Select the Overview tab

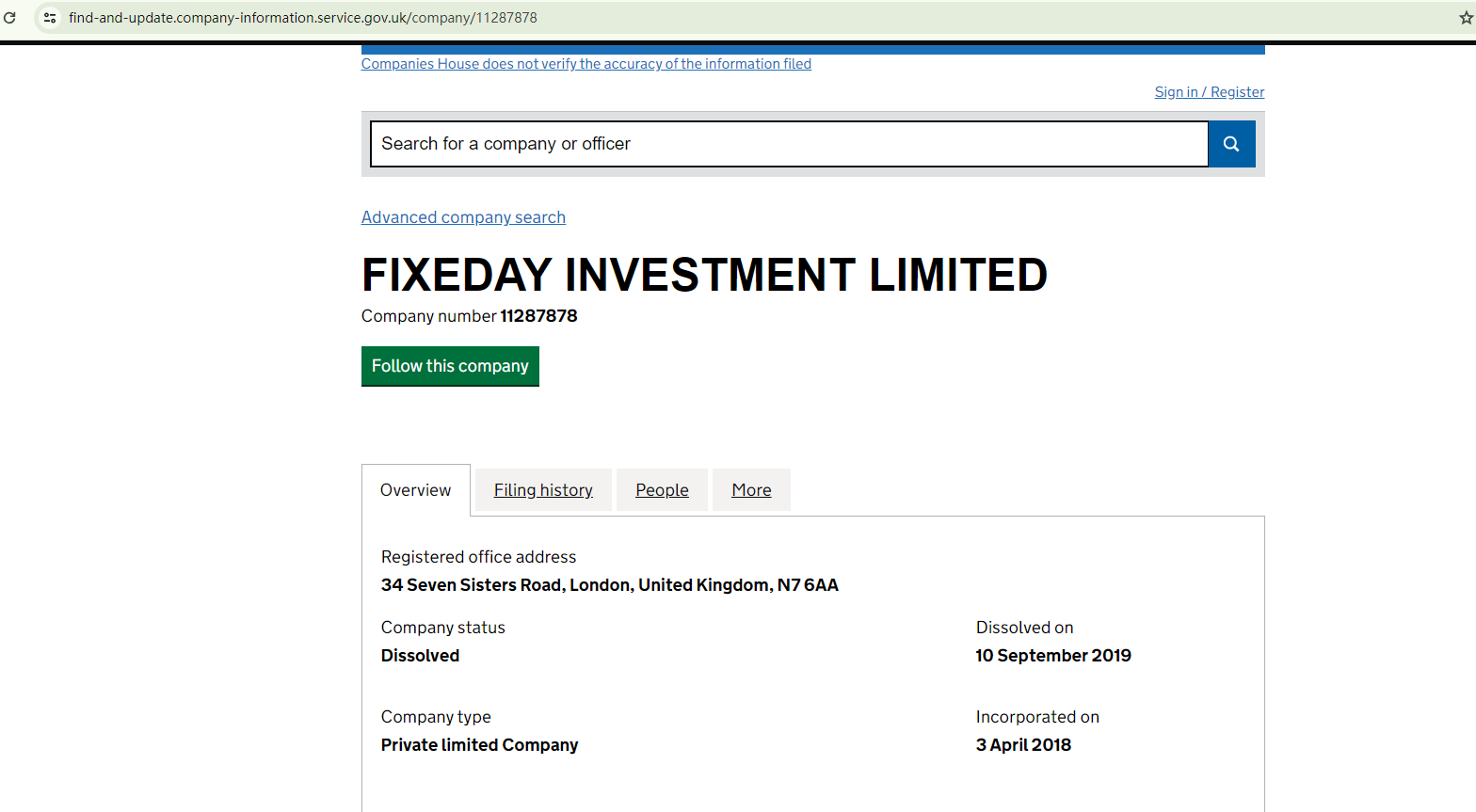tap(415, 490)
